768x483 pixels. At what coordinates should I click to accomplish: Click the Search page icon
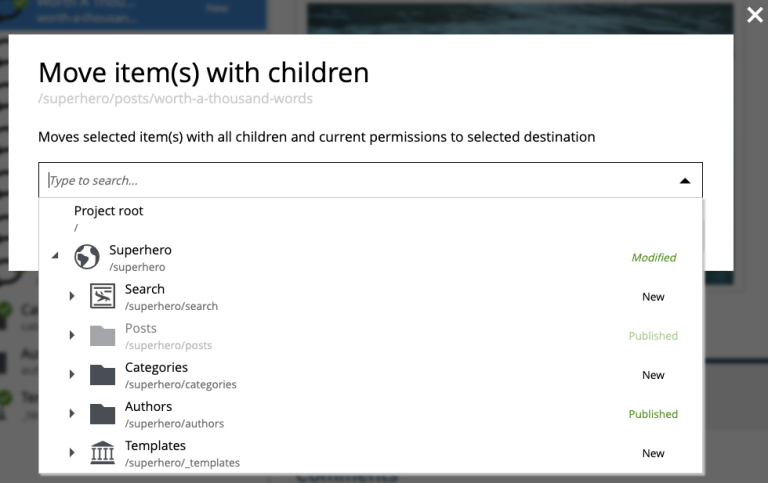coord(102,296)
